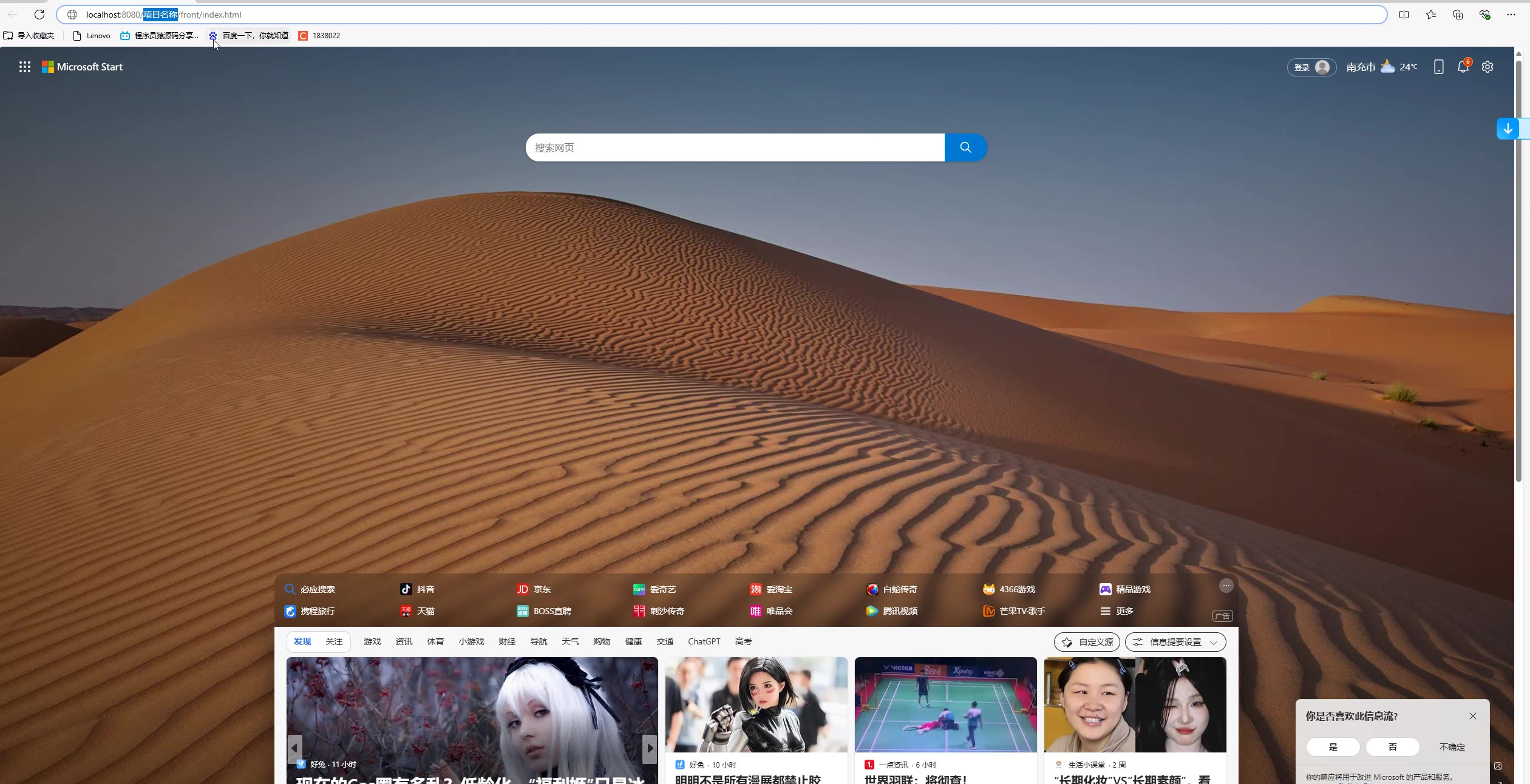The width and height of the screenshot is (1530, 784).
Task: Expand the 更多 quick links list
Action: tap(1117, 611)
